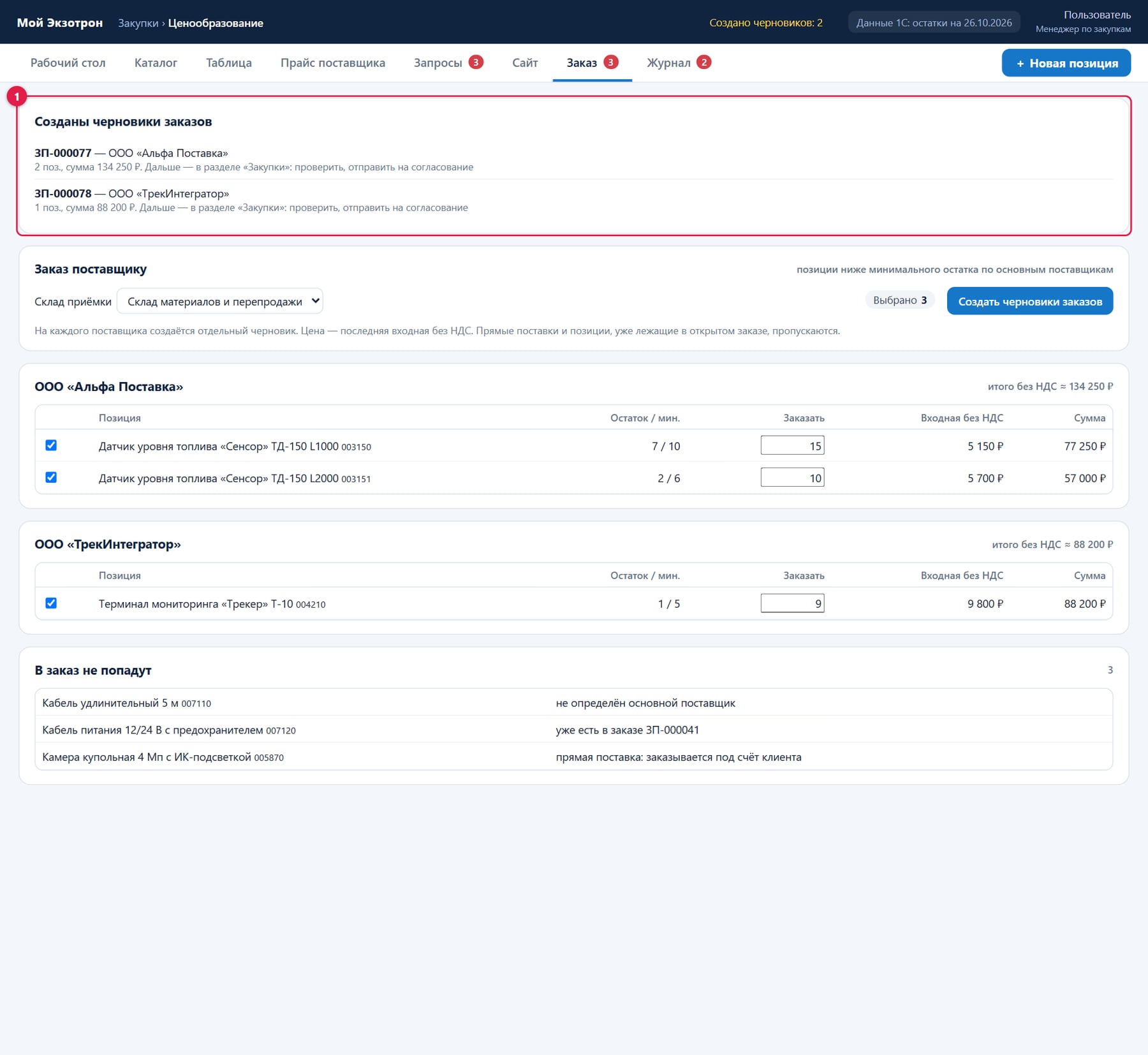The height and width of the screenshot is (1055, 1148).
Task: Click 'уже есть в заказе ЗП-000041' text
Action: coord(627,730)
